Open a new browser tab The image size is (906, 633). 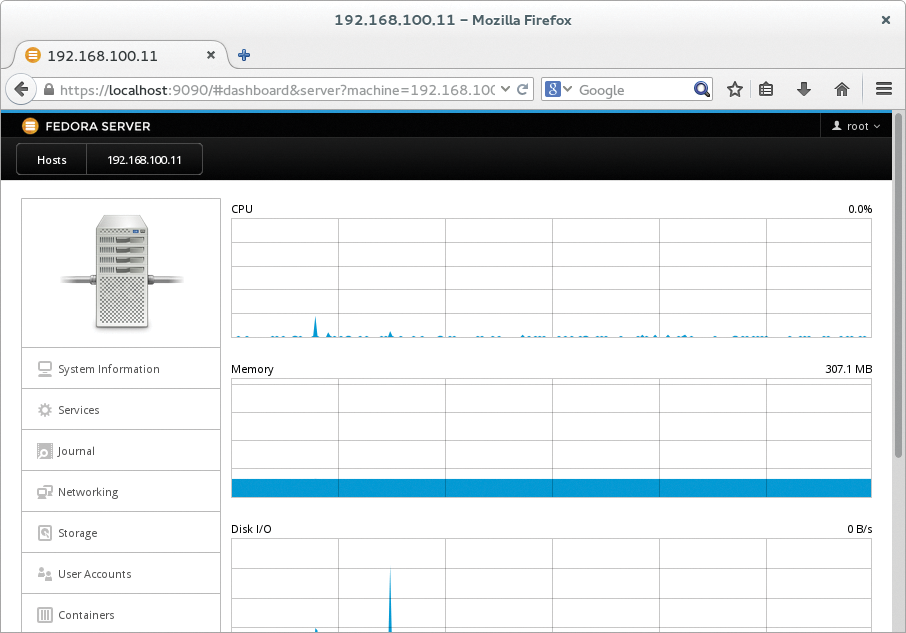point(243,55)
